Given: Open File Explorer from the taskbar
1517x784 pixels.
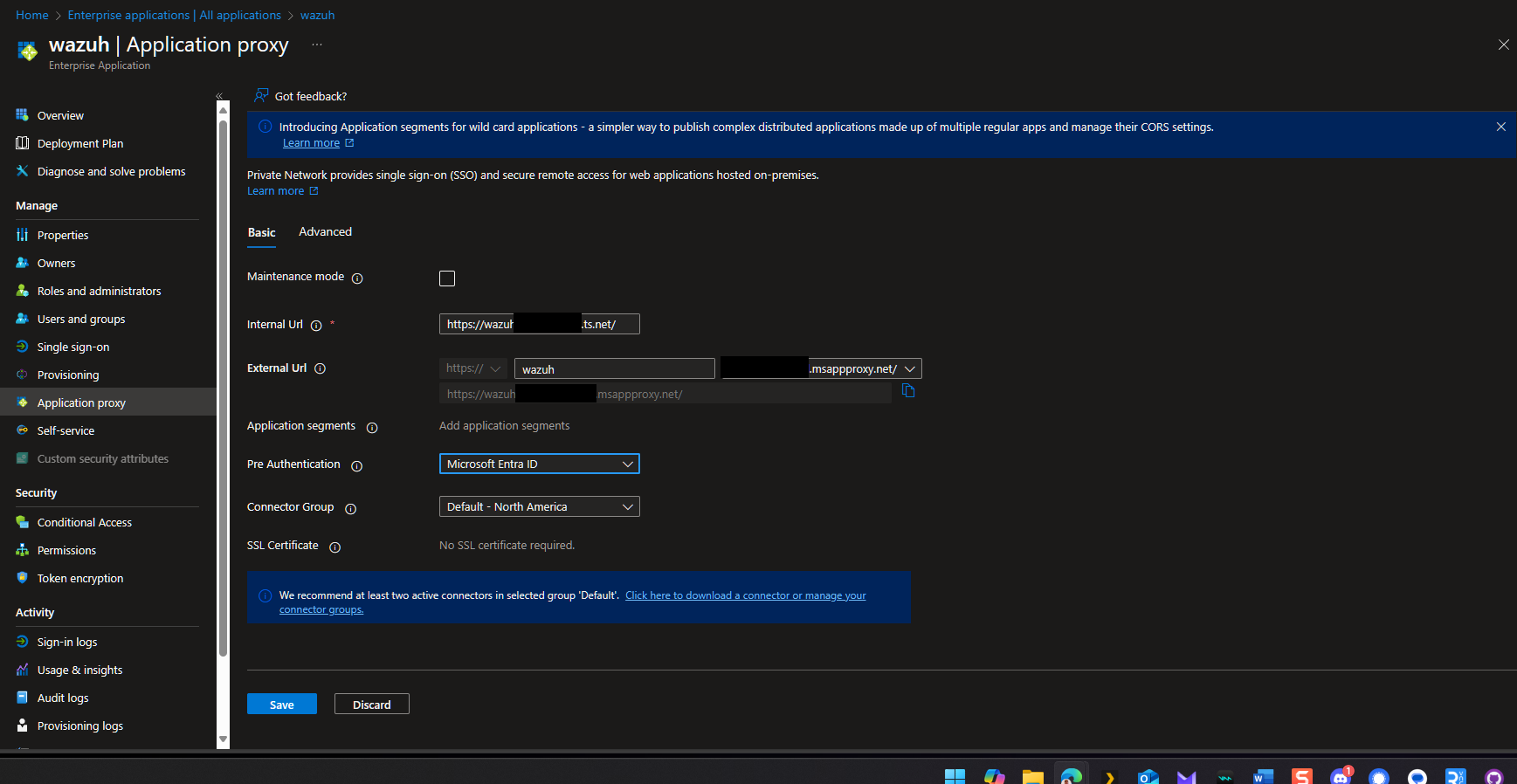Looking at the screenshot, I should (1033, 776).
